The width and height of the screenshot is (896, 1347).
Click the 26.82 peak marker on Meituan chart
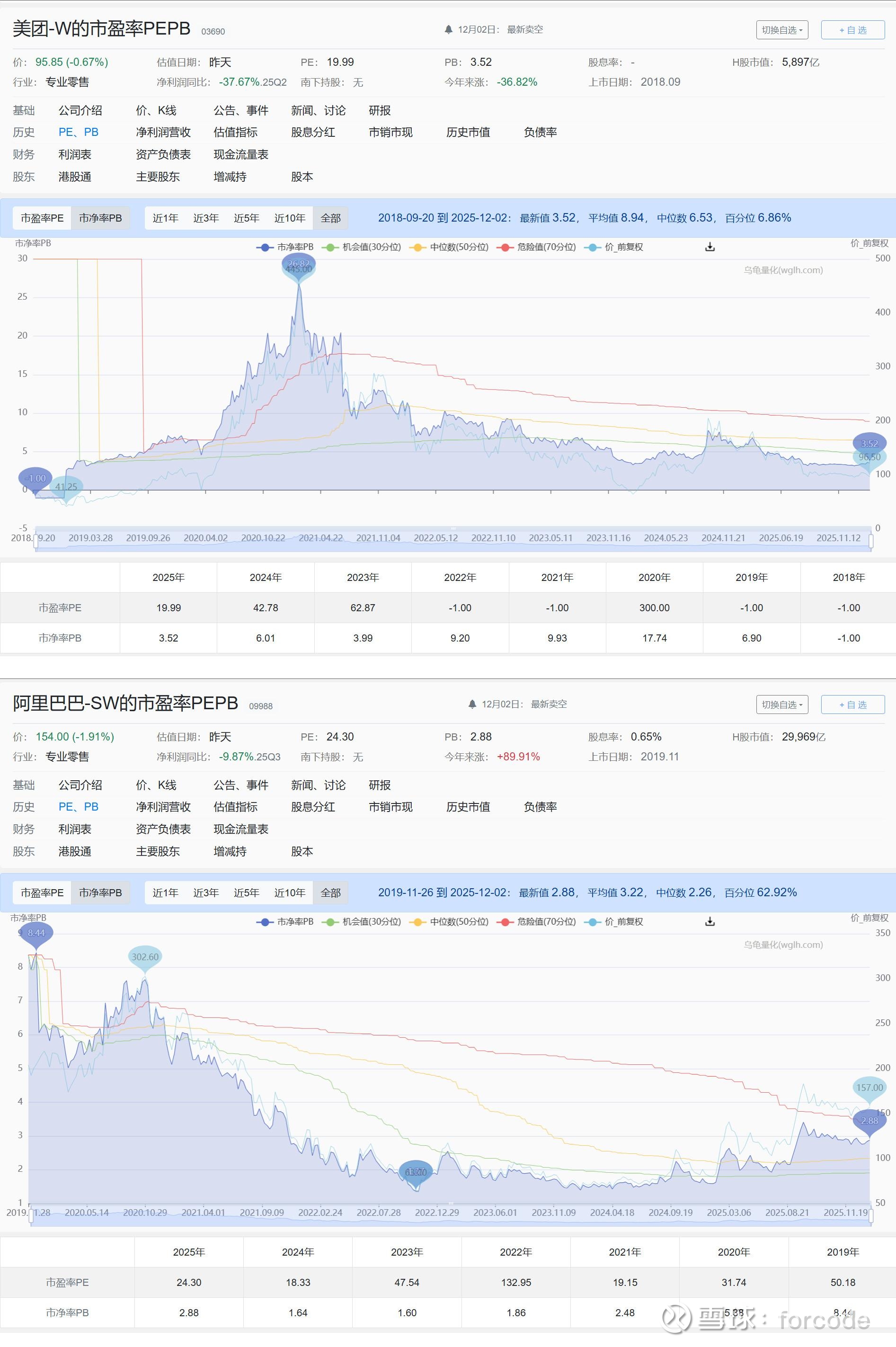click(x=298, y=265)
